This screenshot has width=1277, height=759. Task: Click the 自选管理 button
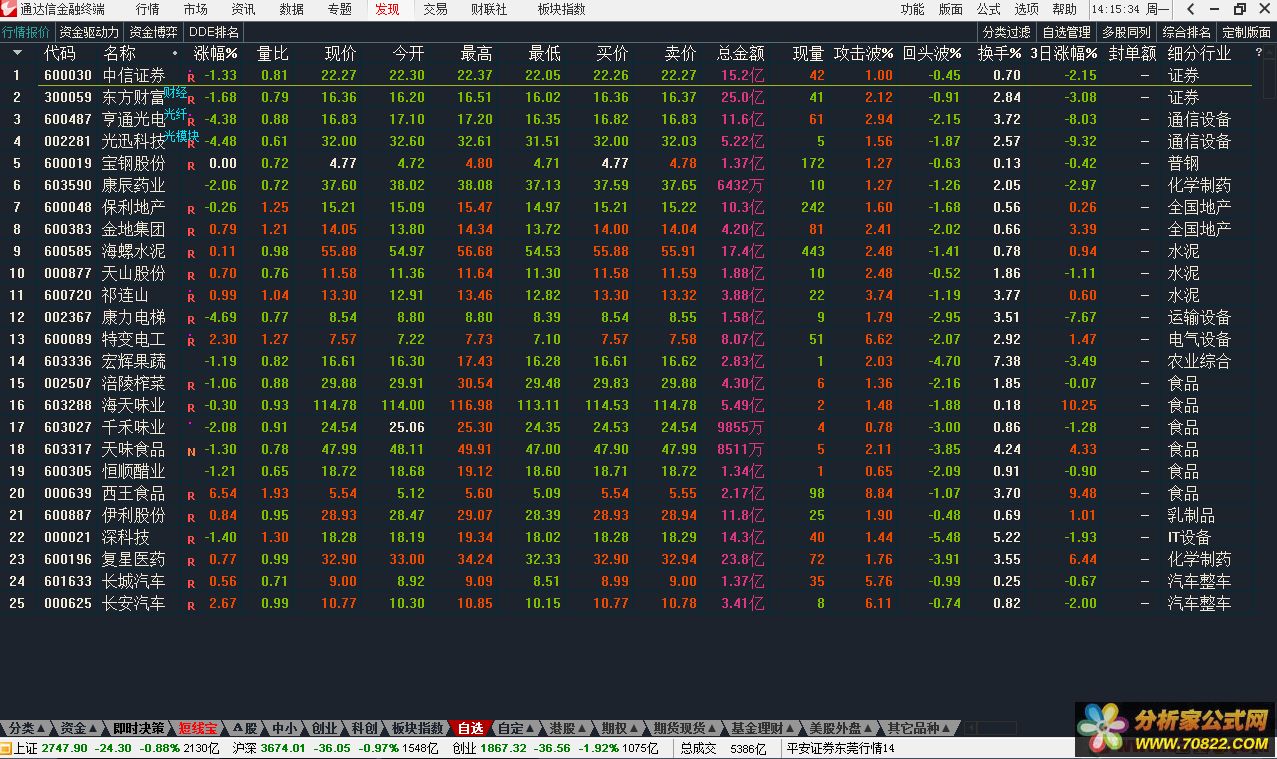click(1067, 32)
